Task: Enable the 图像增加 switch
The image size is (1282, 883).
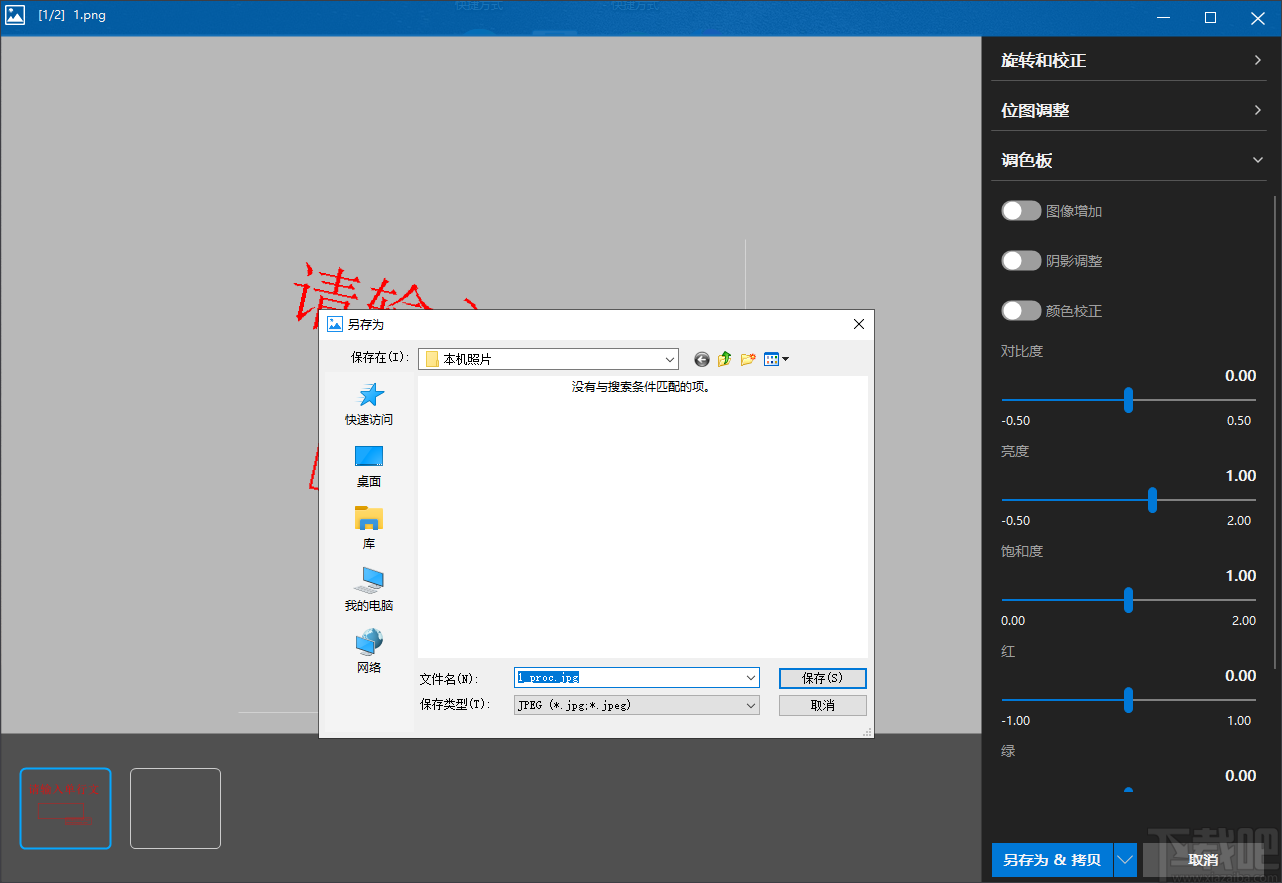Action: click(1021, 211)
